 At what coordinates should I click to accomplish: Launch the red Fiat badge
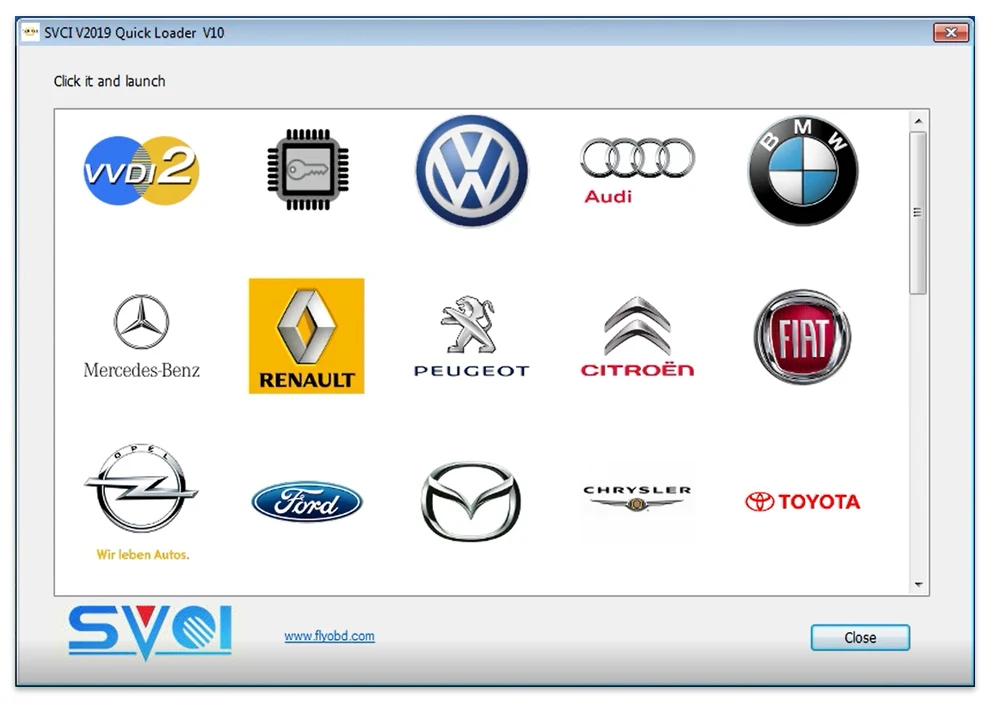coord(802,336)
